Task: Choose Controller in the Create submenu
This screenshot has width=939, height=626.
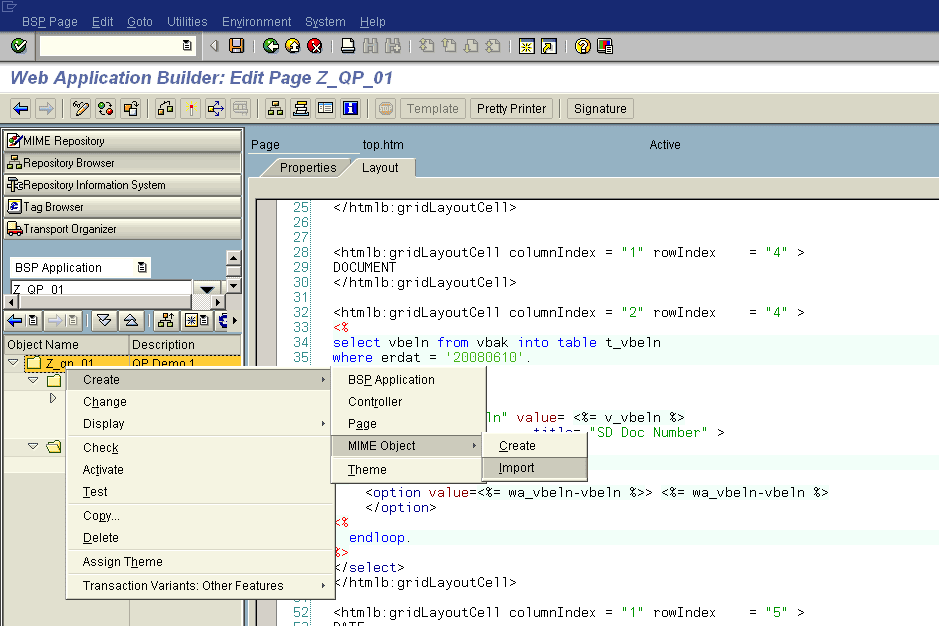Action: coord(407,401)
